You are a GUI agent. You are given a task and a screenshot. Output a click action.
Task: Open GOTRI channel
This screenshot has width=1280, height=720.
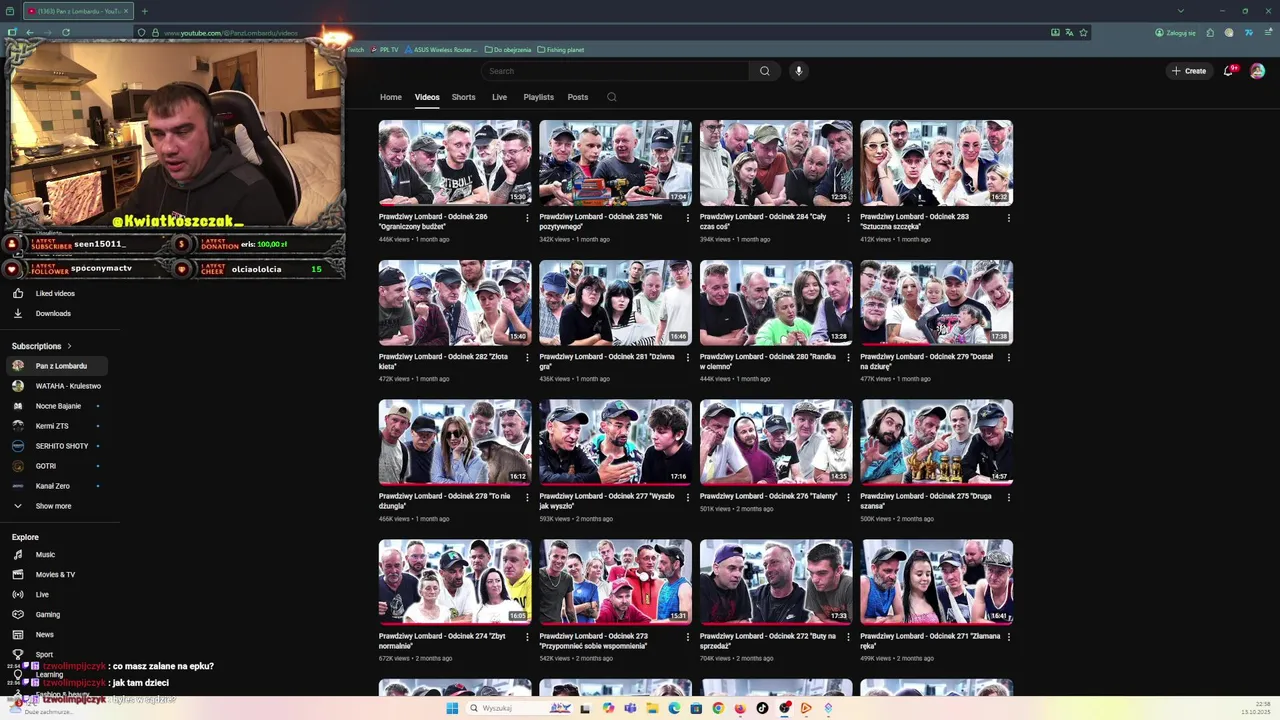pos(56,466)
